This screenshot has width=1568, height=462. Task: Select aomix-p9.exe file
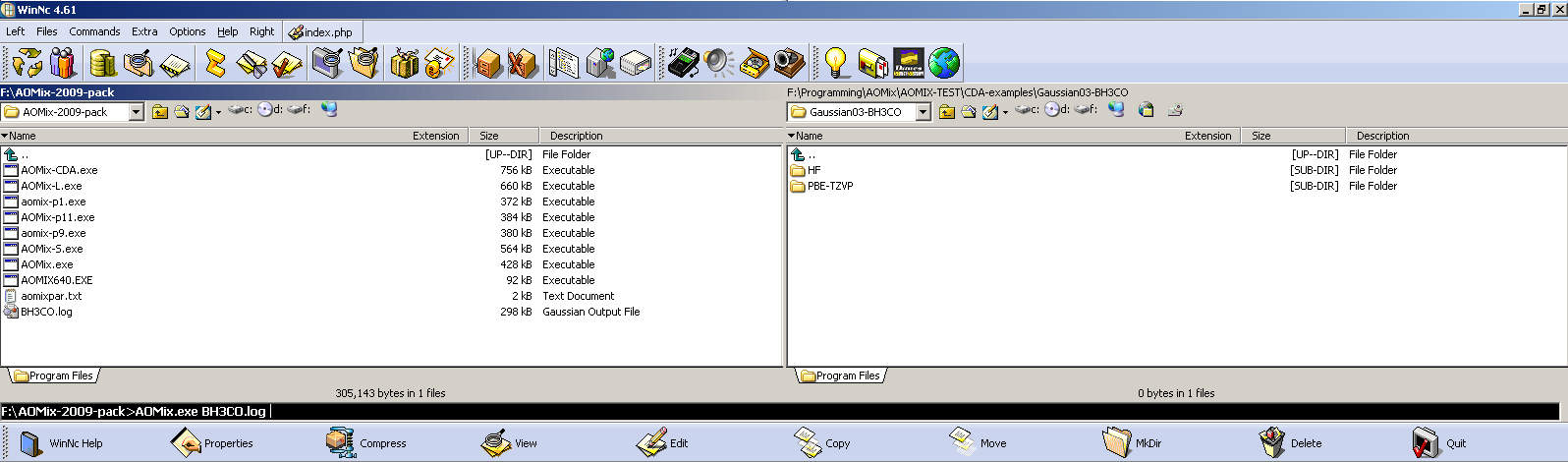(53, 233)
